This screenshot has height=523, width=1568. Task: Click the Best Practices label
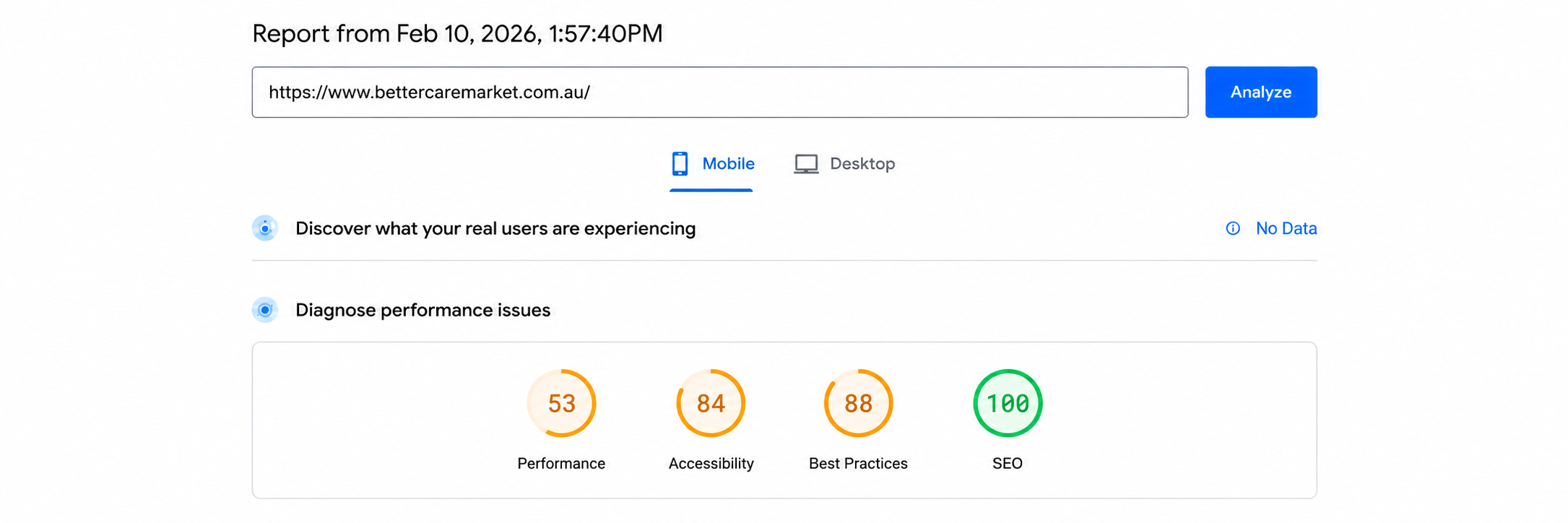(858, 464)
